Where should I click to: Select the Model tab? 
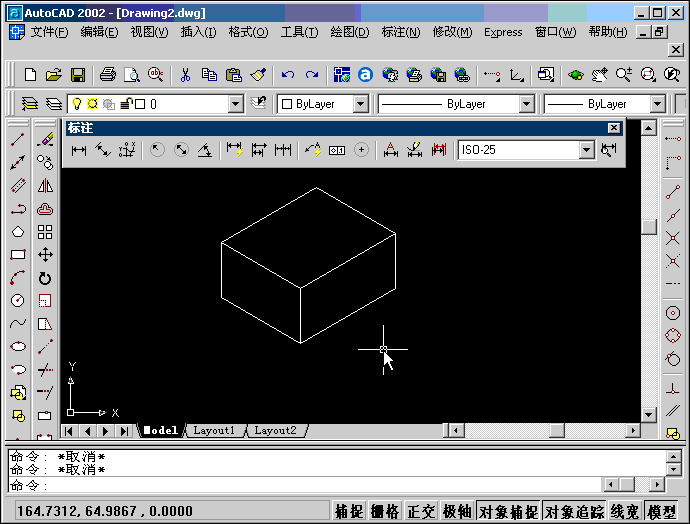[161, 430]
